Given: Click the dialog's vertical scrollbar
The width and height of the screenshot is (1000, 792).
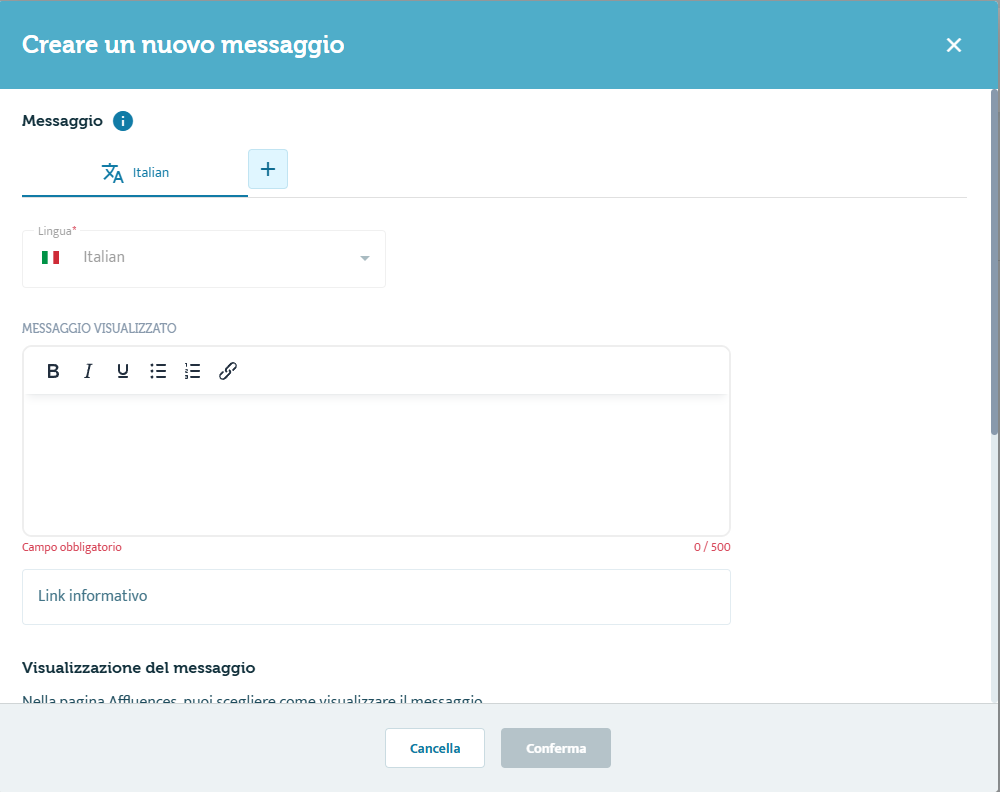Looking at the screenshot, I should point(994,262).
